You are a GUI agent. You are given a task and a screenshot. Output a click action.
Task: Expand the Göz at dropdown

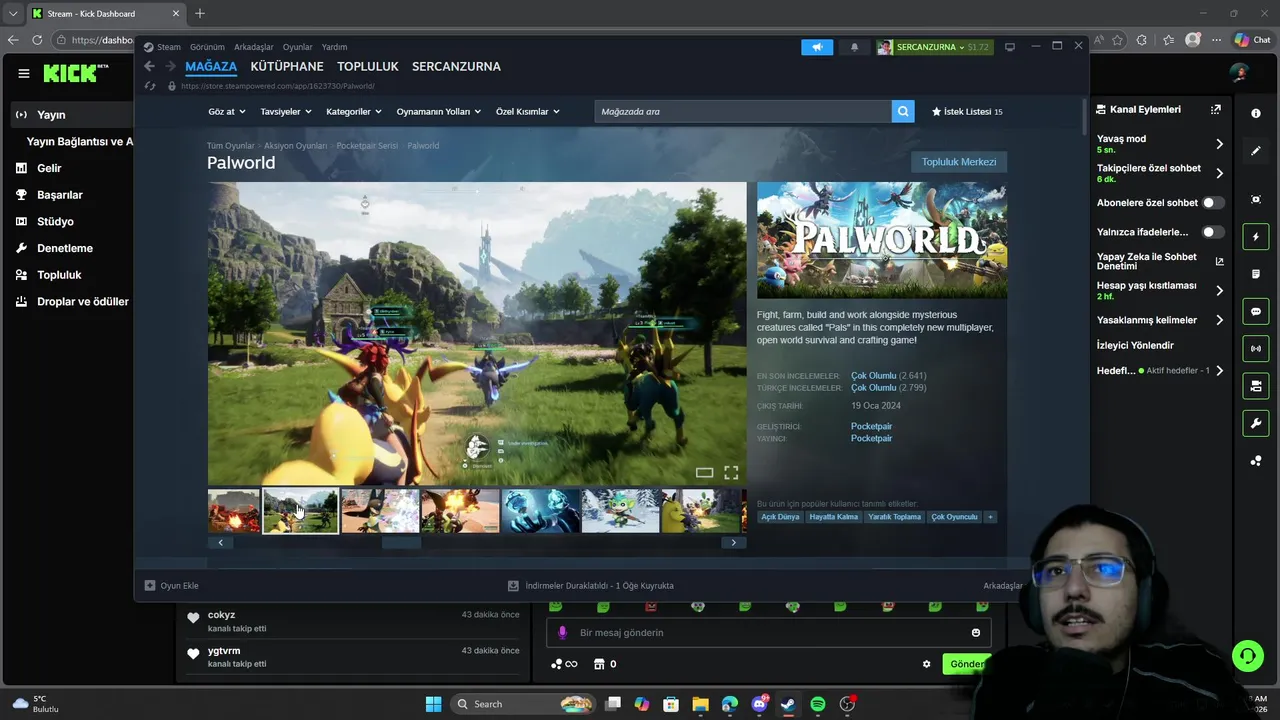pos(227,112)
